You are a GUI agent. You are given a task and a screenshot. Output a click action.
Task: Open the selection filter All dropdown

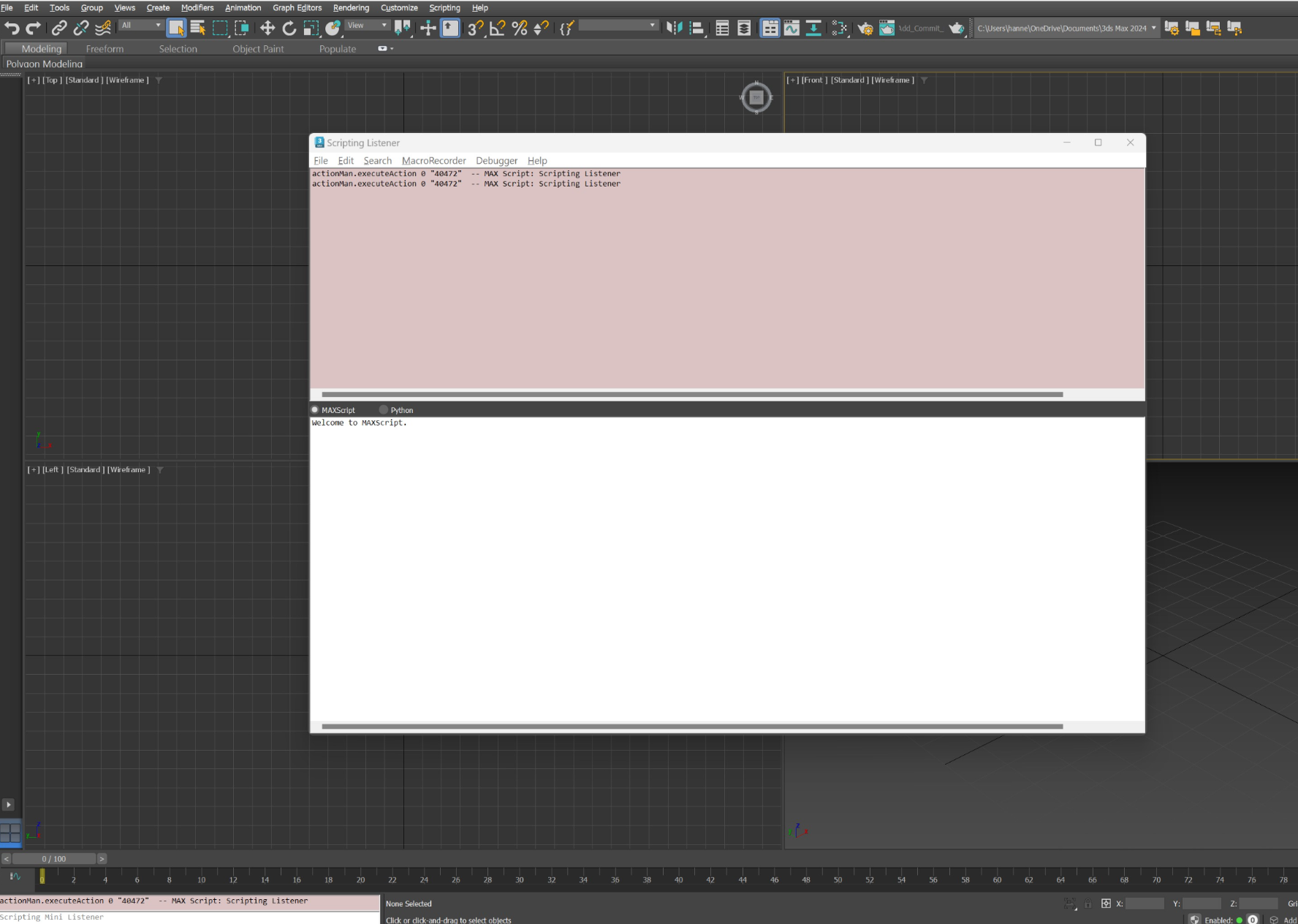click(141, 26)
